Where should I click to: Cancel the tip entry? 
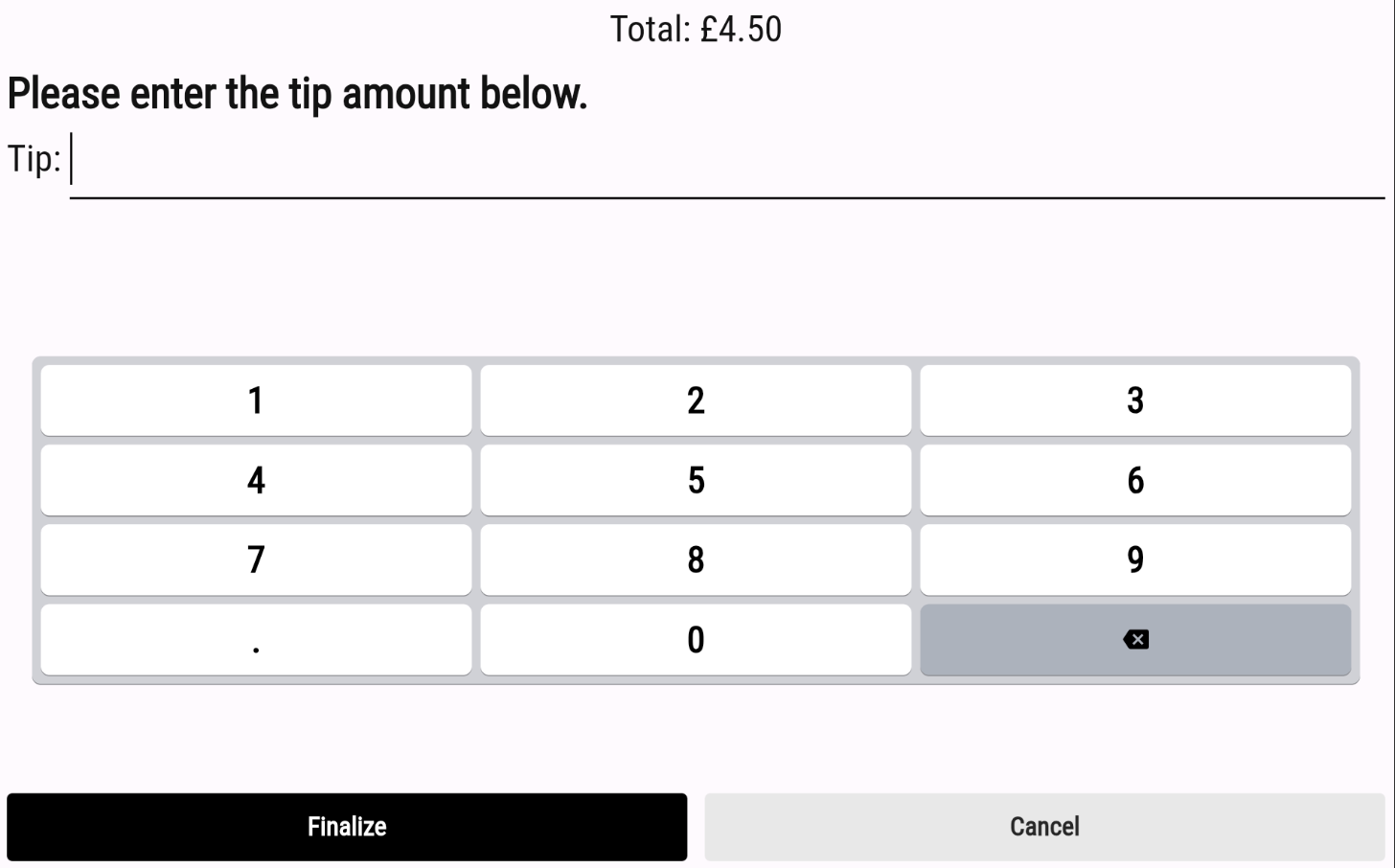(1044, 827)
